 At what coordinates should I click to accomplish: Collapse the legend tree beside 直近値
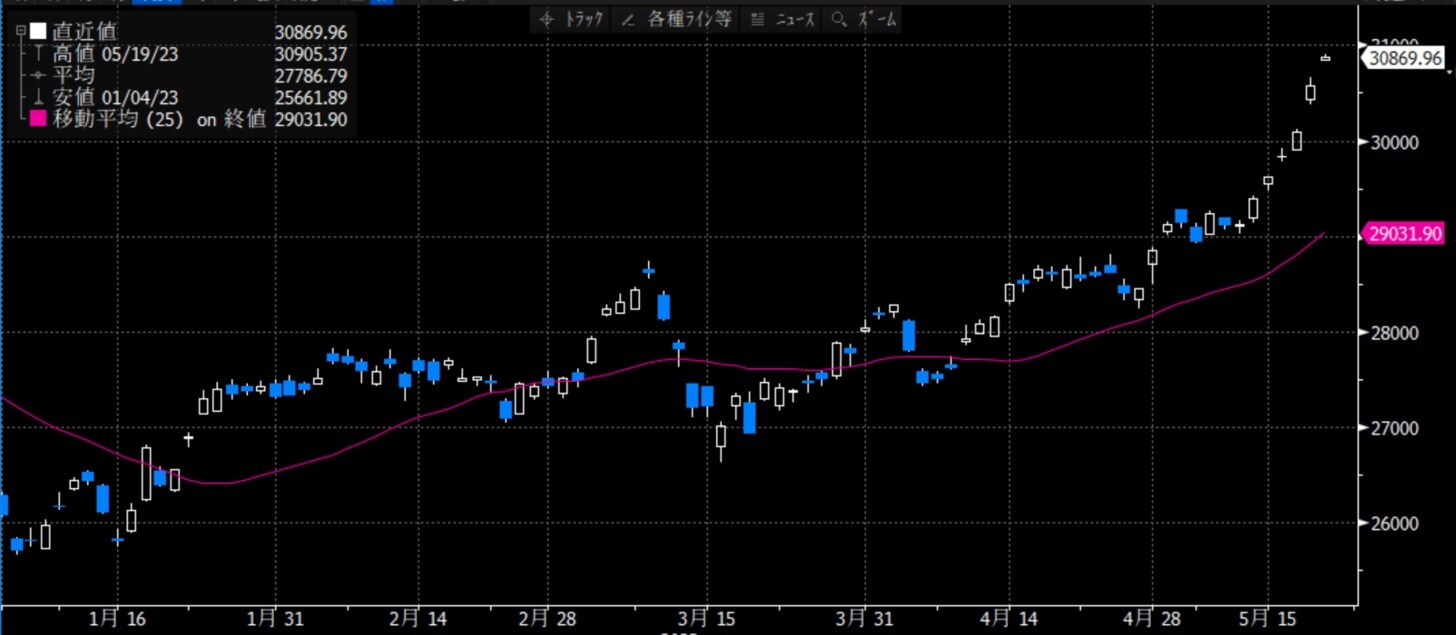click(20, 32)
